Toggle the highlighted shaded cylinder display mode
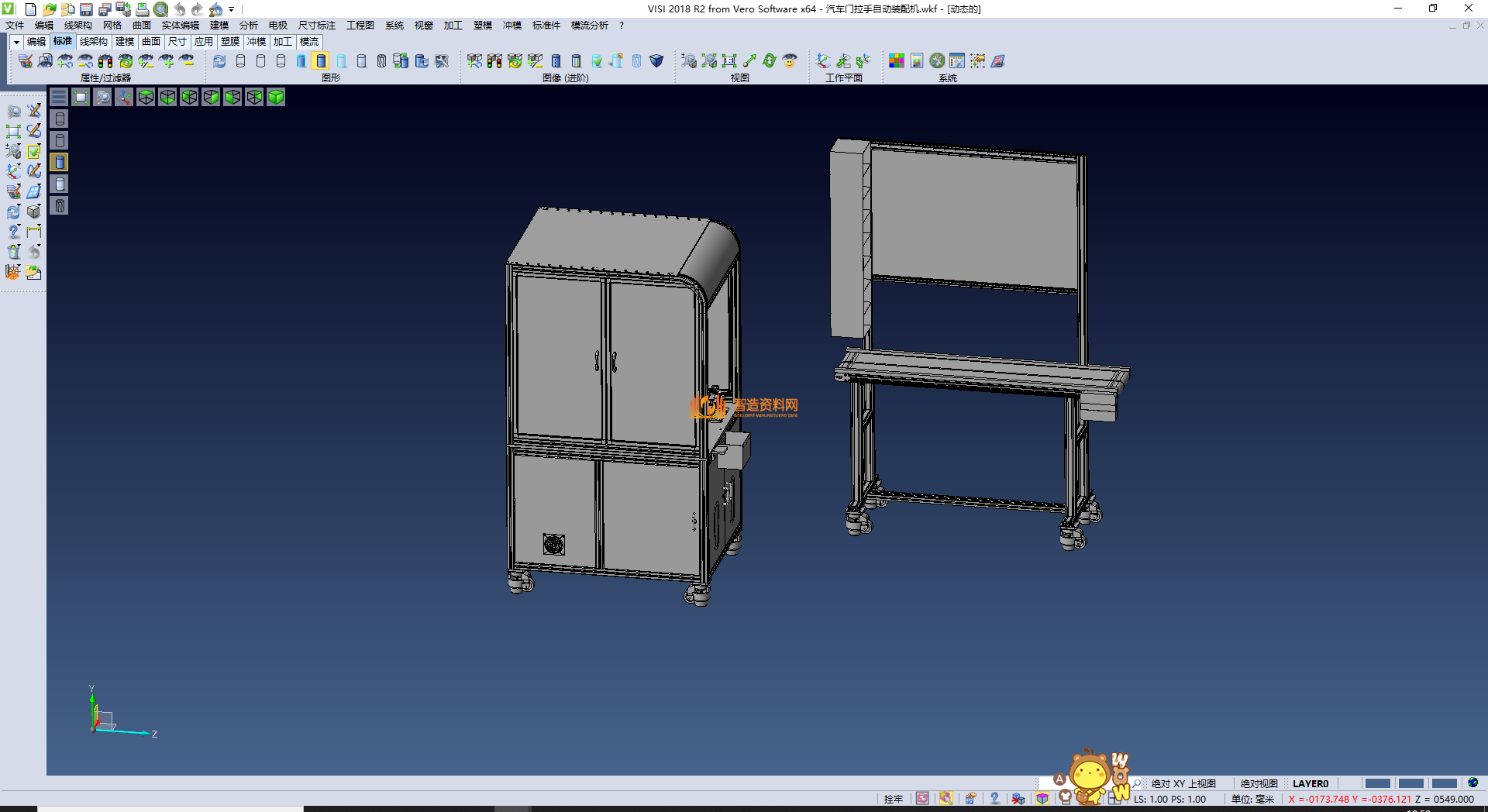This screenshot has width=1488, height=812. point(321,61)
